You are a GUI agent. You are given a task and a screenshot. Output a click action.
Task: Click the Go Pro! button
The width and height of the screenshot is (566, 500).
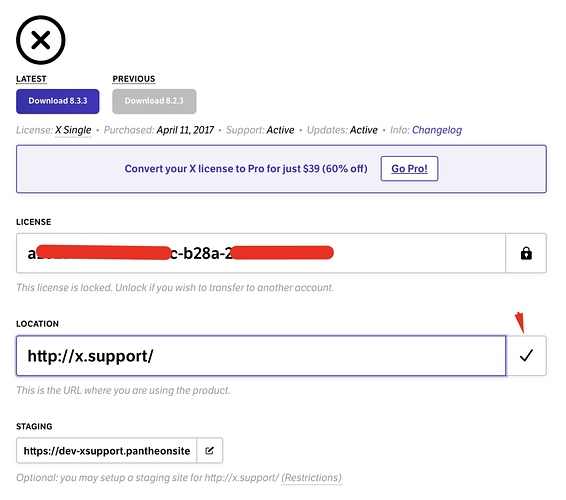409,169
